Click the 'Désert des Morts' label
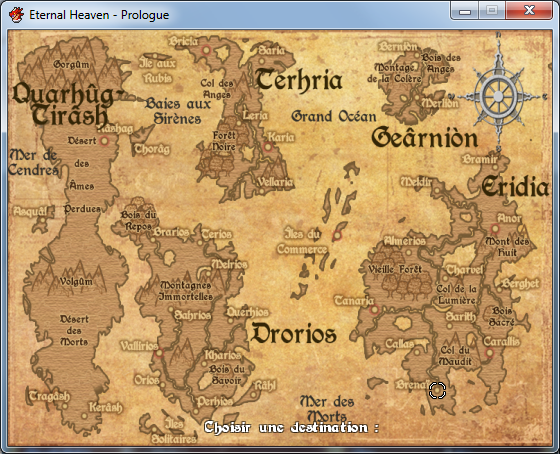The image size is (560, 454). click(x=74, y=330)
